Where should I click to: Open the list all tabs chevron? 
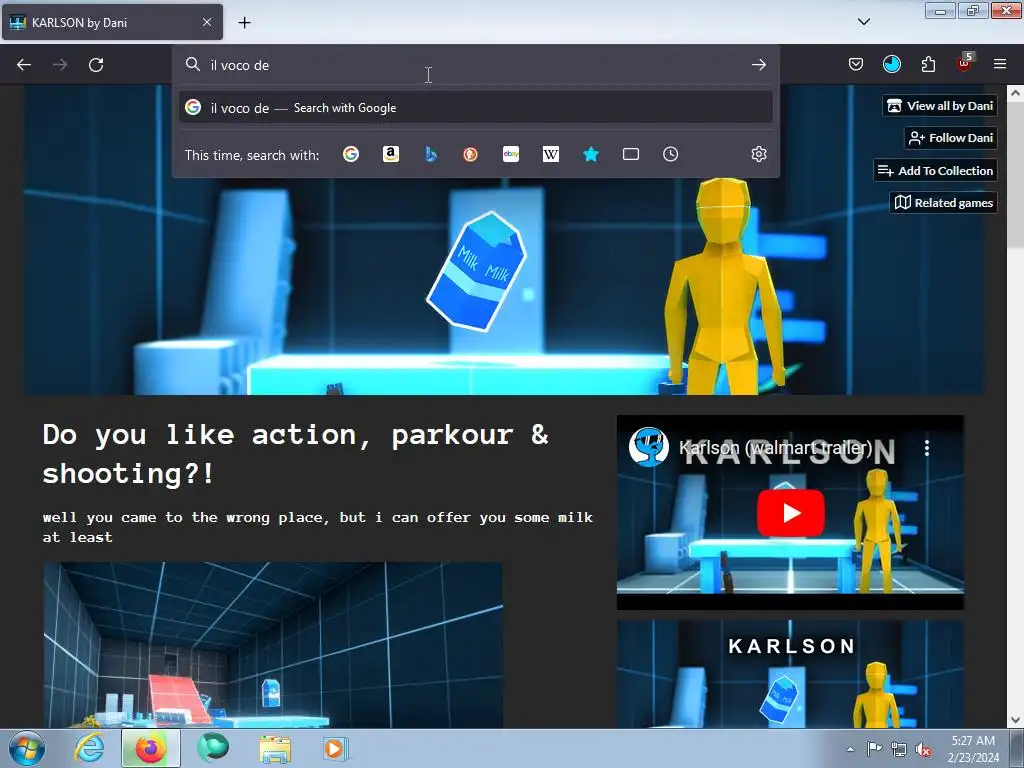click(x=863, y=22)
